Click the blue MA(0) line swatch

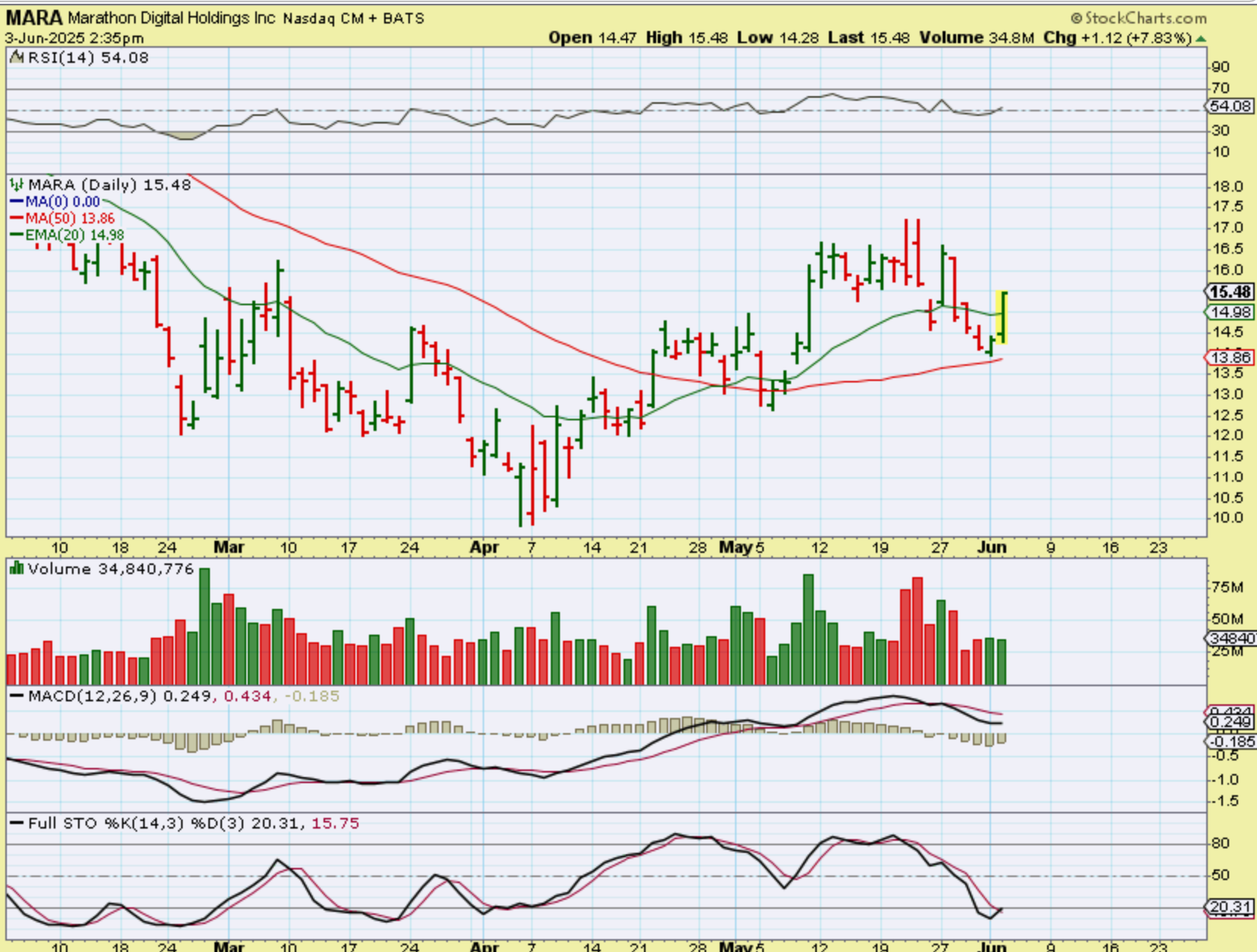coord(17,201)
